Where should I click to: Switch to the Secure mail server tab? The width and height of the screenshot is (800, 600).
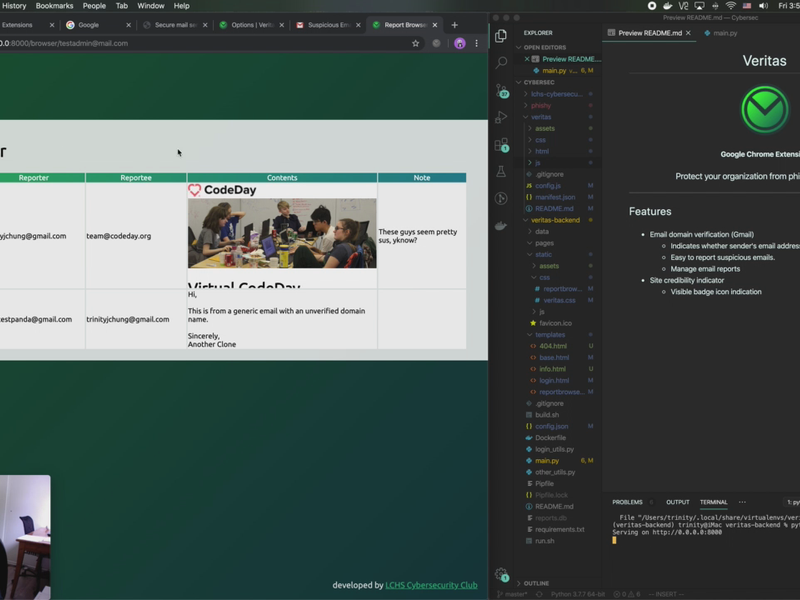click(x=174, y=25)
